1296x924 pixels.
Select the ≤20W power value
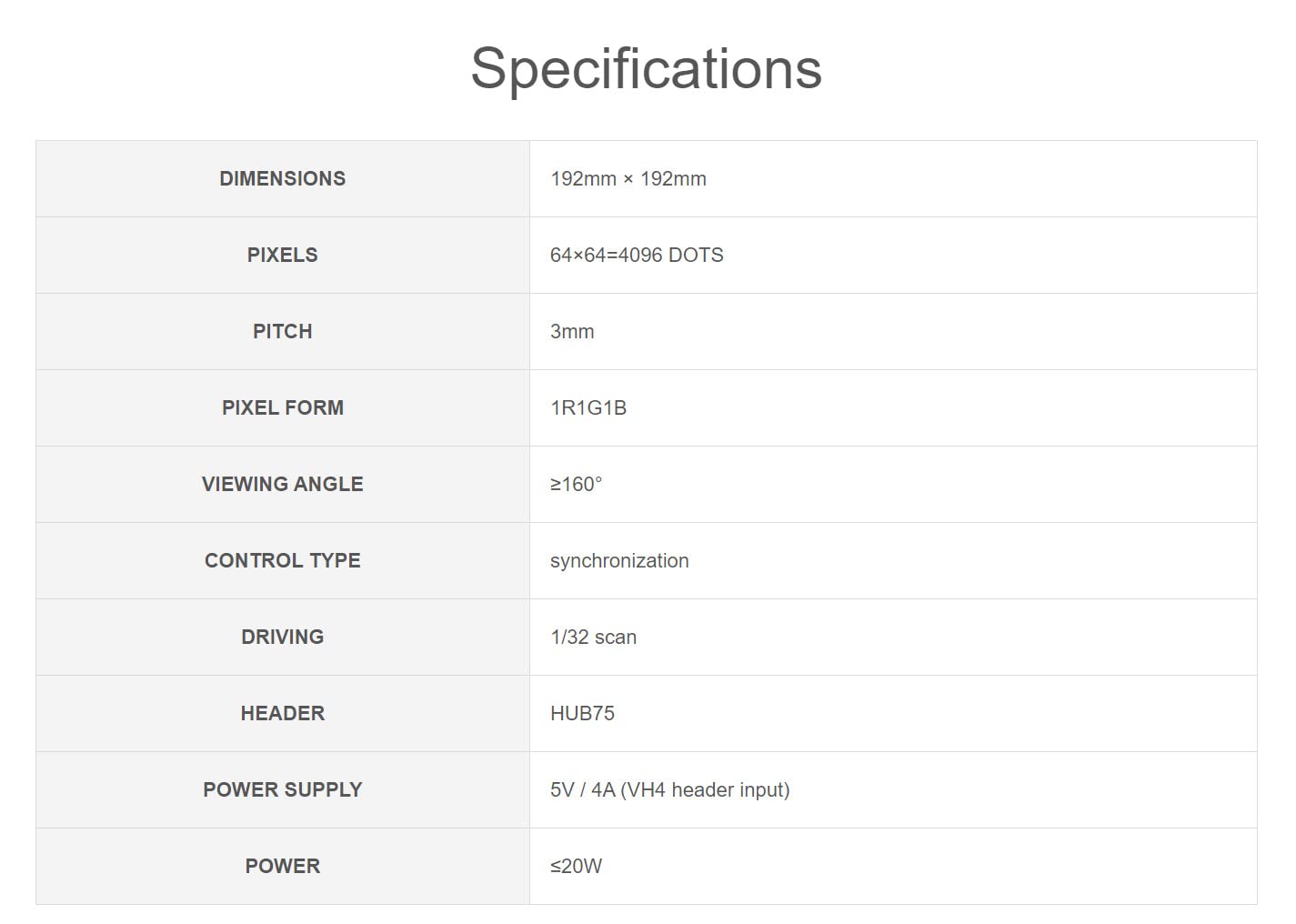pos(576,866)
